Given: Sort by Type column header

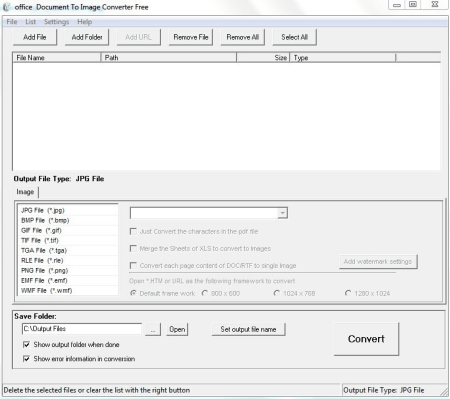Looking at the screenshot, I should 343,58.
